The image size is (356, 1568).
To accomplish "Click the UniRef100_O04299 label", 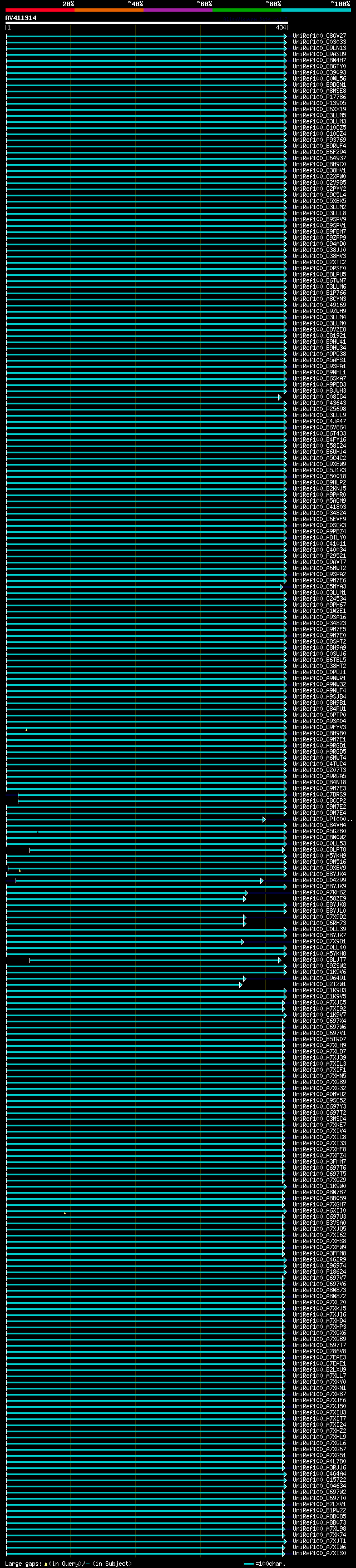I will tap(319, 880).
